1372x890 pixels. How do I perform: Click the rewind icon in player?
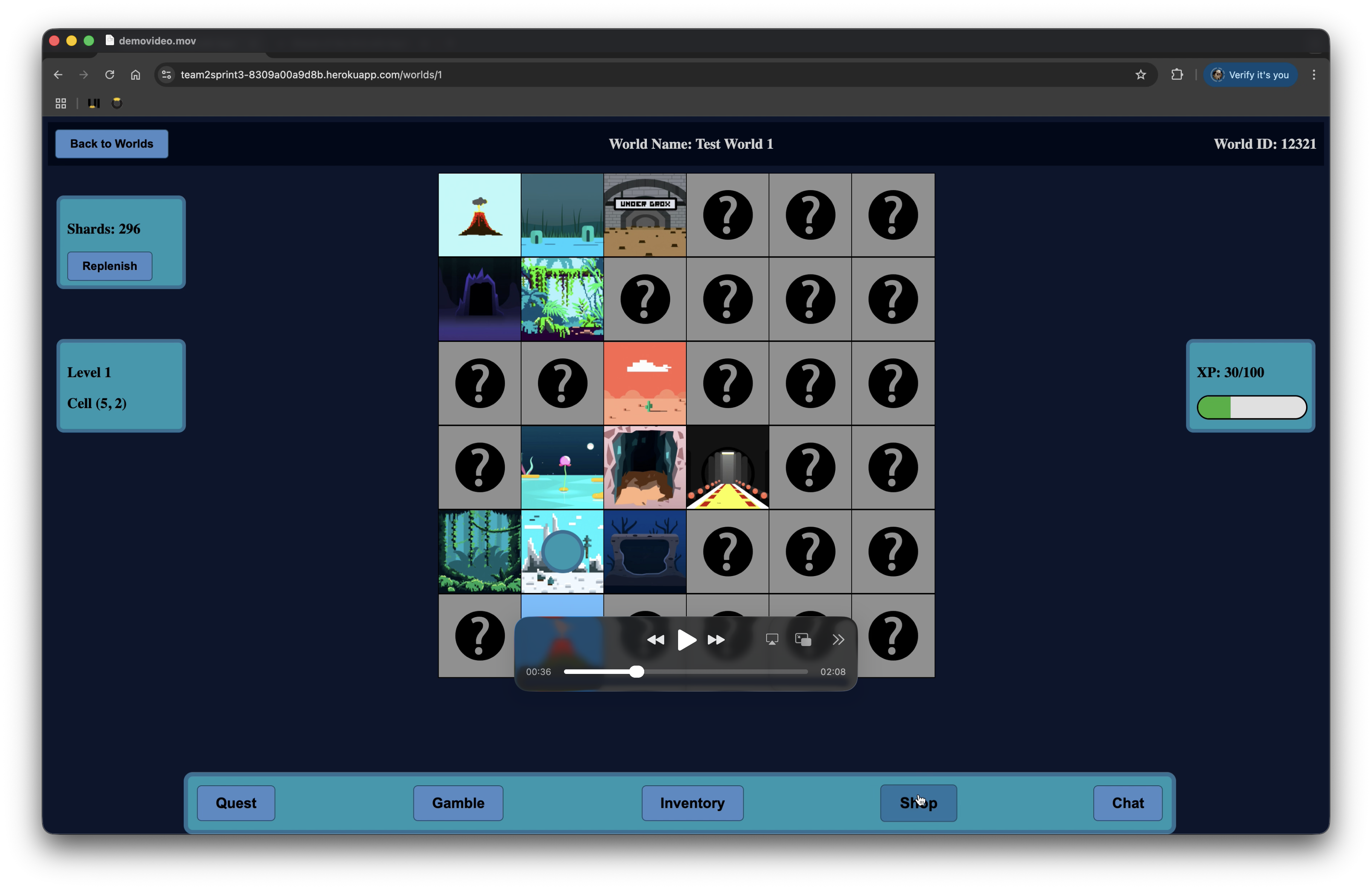click(x=656, y=640)
